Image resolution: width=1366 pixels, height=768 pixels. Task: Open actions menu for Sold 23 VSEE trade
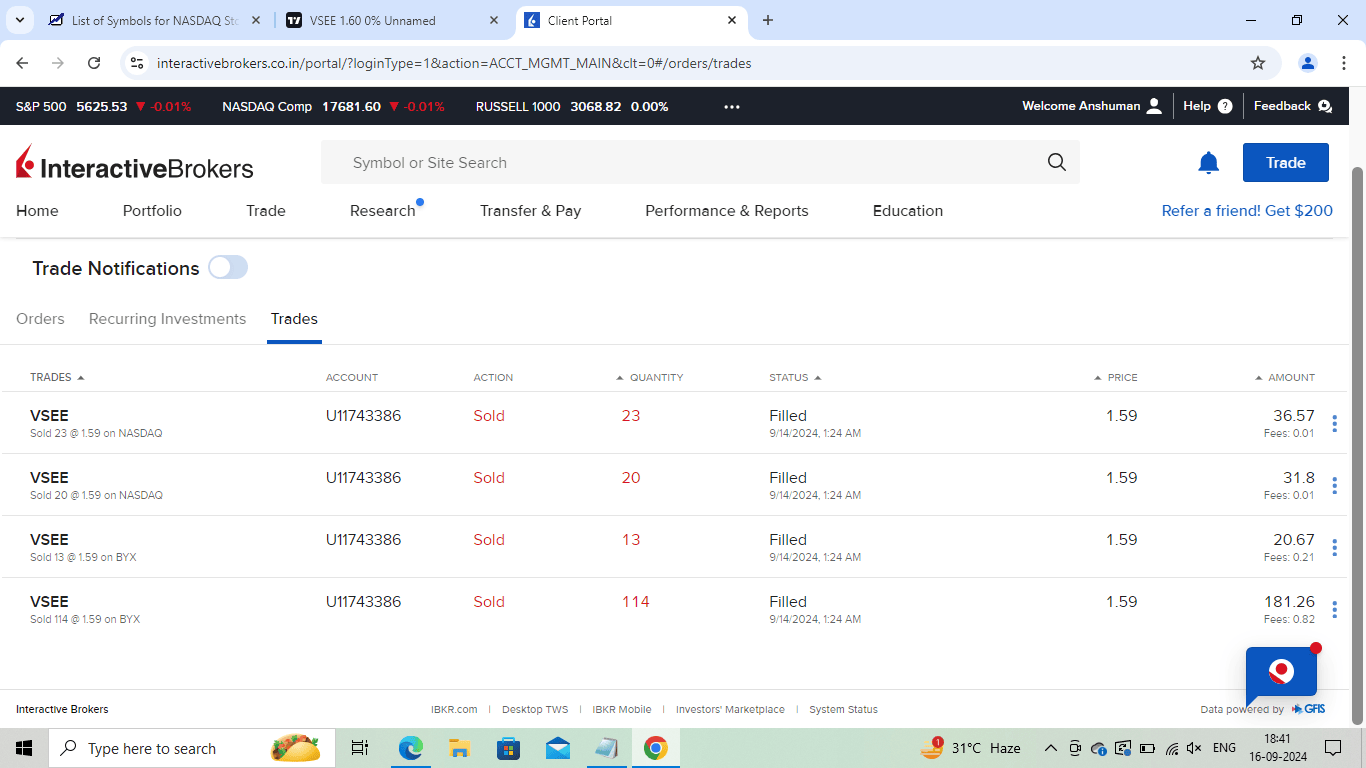click(1334, 424)
